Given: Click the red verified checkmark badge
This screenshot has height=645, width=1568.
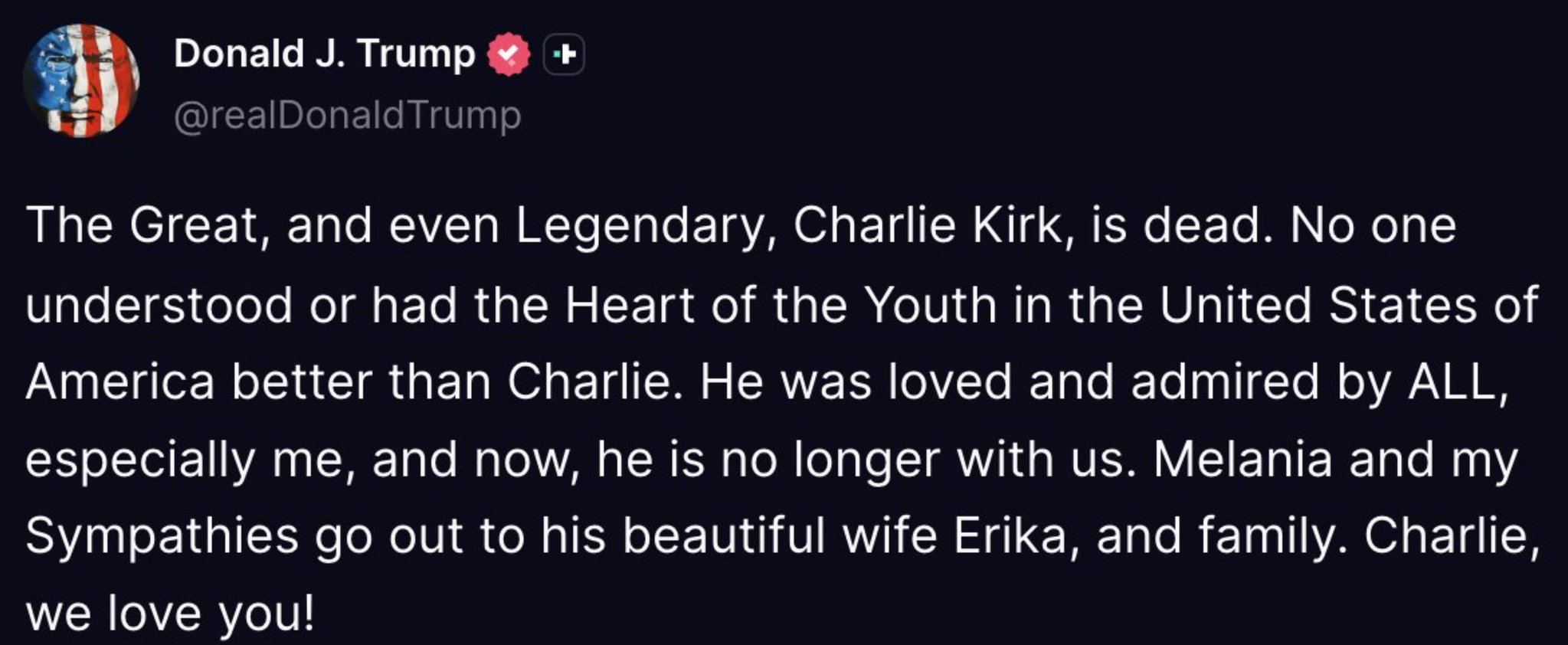Looking at the screenshot, I should (x=509, y=54).
